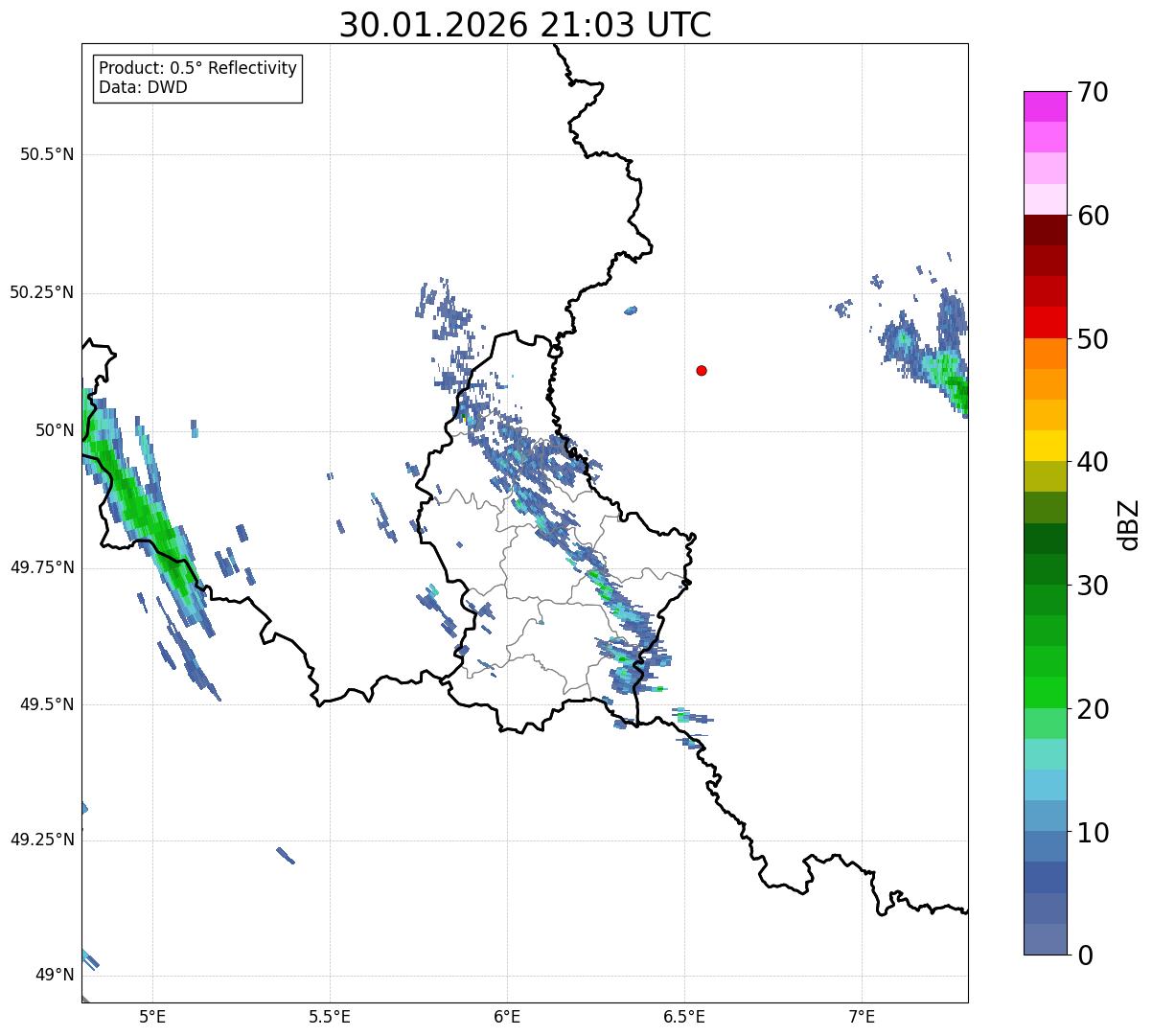Click the magenta swatch at top of colorbar
This screenshot has width=1152, height=1036.
coord(1045,106)
